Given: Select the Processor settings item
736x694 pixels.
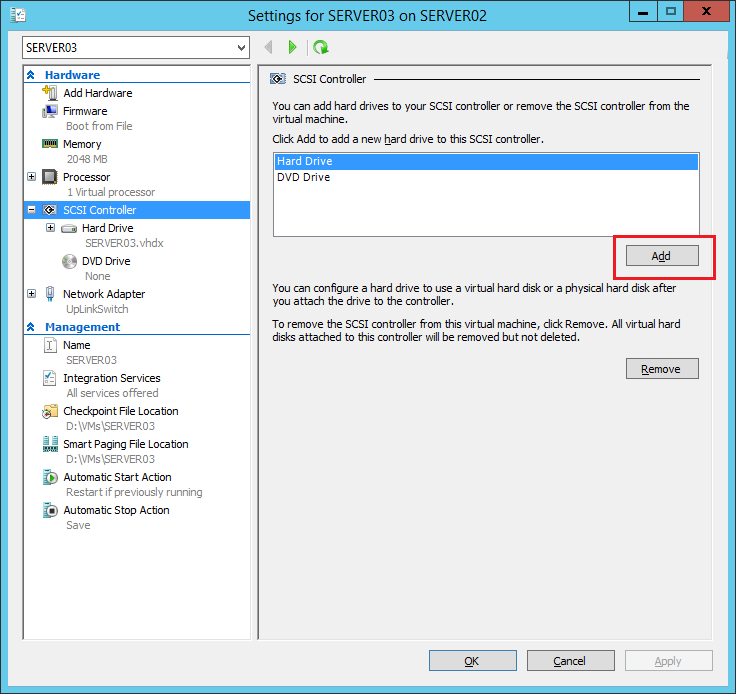Looking at the screenshot, I should pyautogui.click(x=86, y=177).
